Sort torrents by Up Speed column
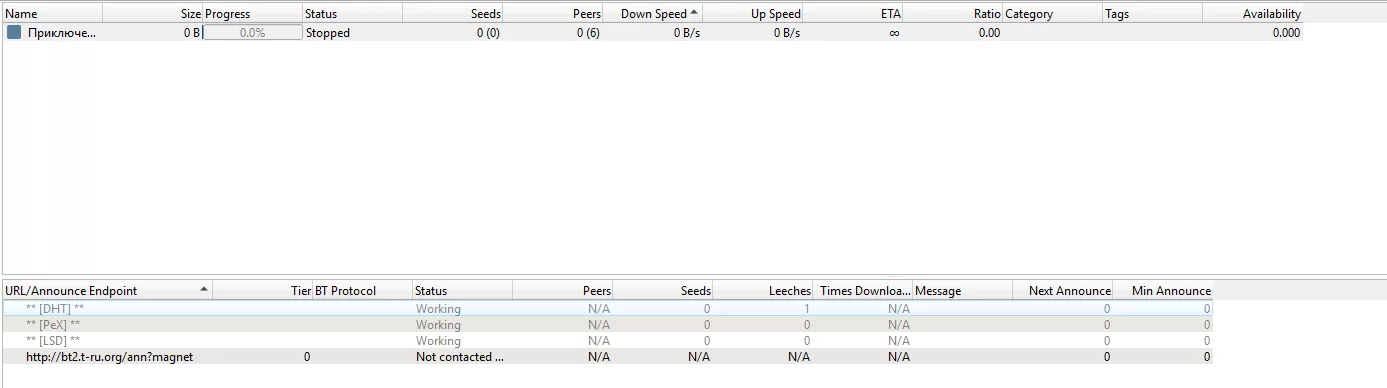1387x388 pixels. (752, 14)
